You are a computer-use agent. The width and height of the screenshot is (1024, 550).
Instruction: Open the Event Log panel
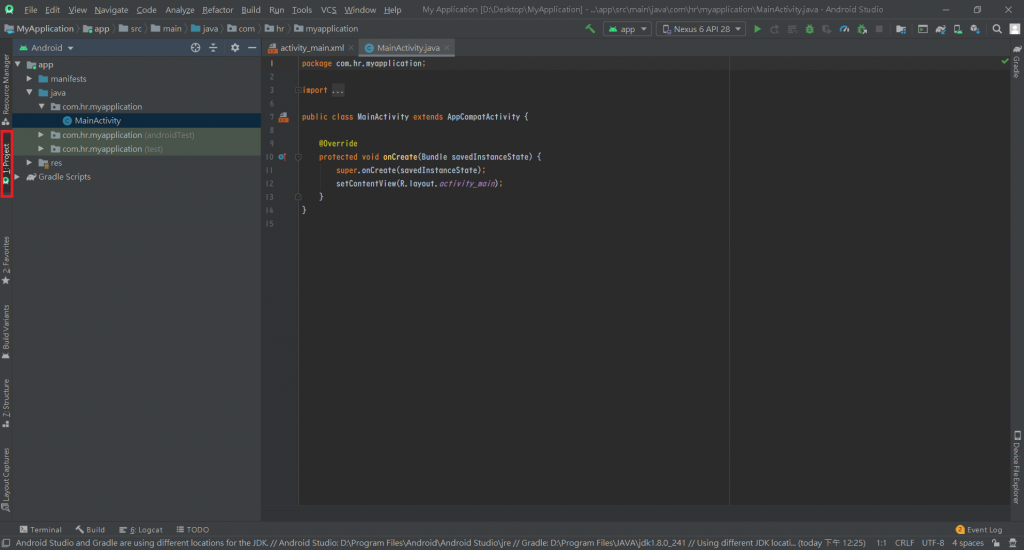click(x=979, y=530)
